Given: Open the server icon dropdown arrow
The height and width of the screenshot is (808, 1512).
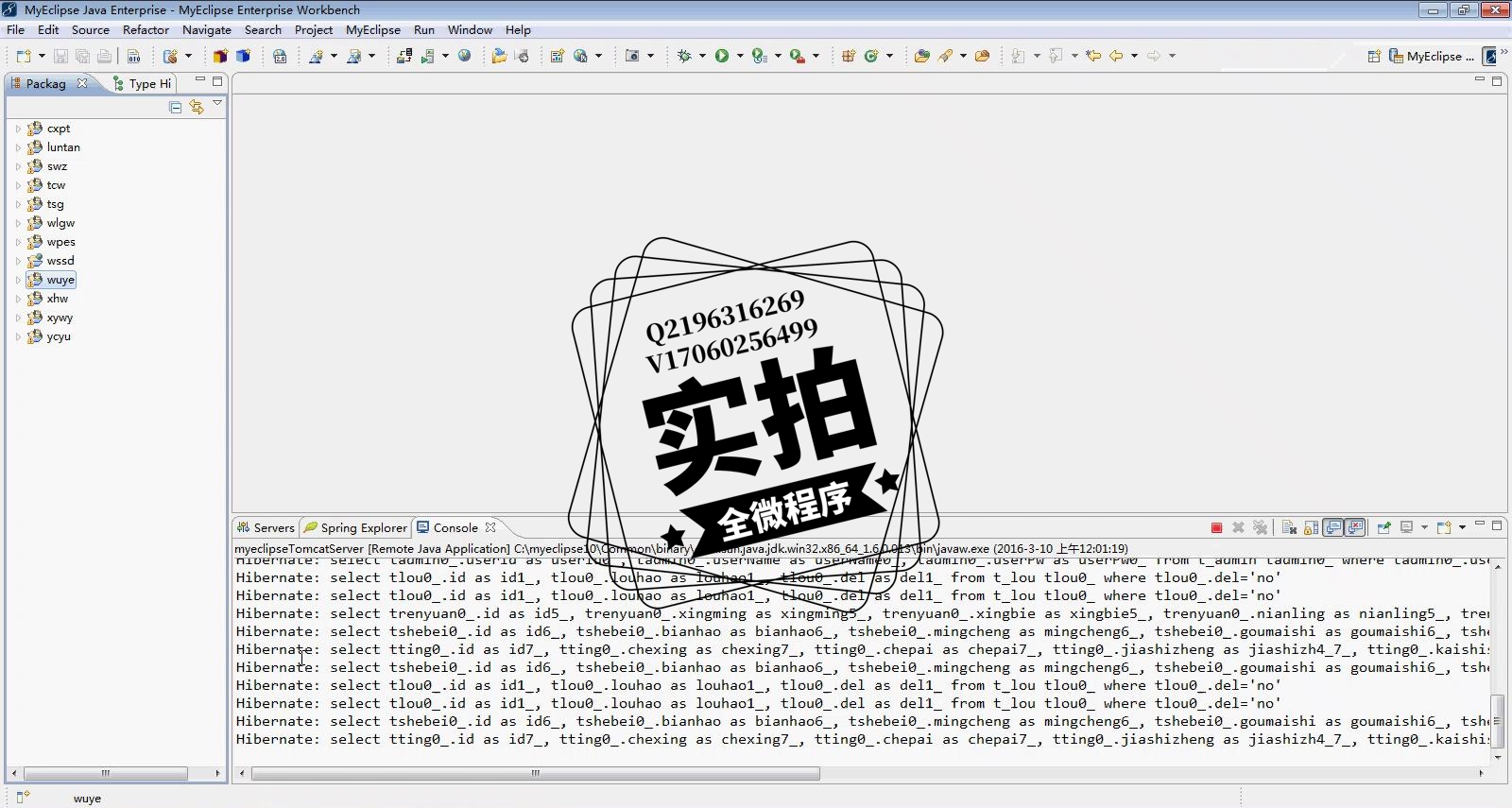Looking at the screenshot, I should pos(445,56).
